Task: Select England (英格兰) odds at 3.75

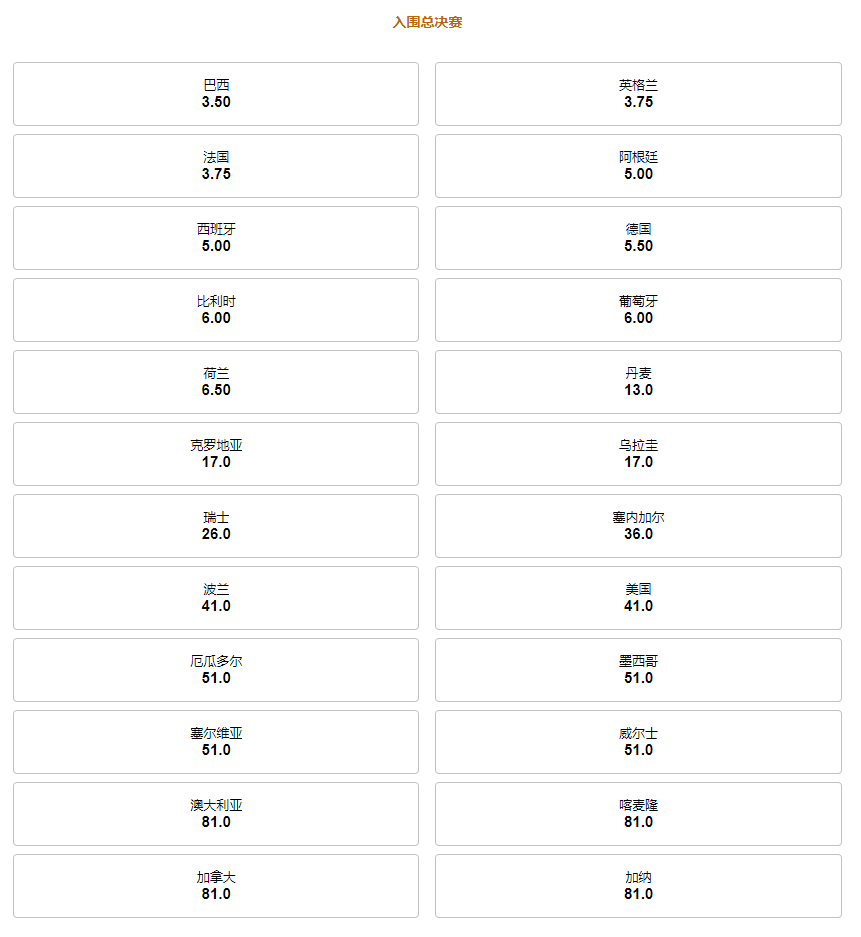Action: tap(638, 94)
